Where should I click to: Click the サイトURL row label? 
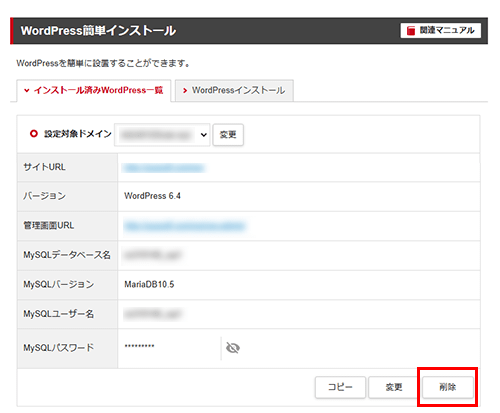tap(44, 167)
